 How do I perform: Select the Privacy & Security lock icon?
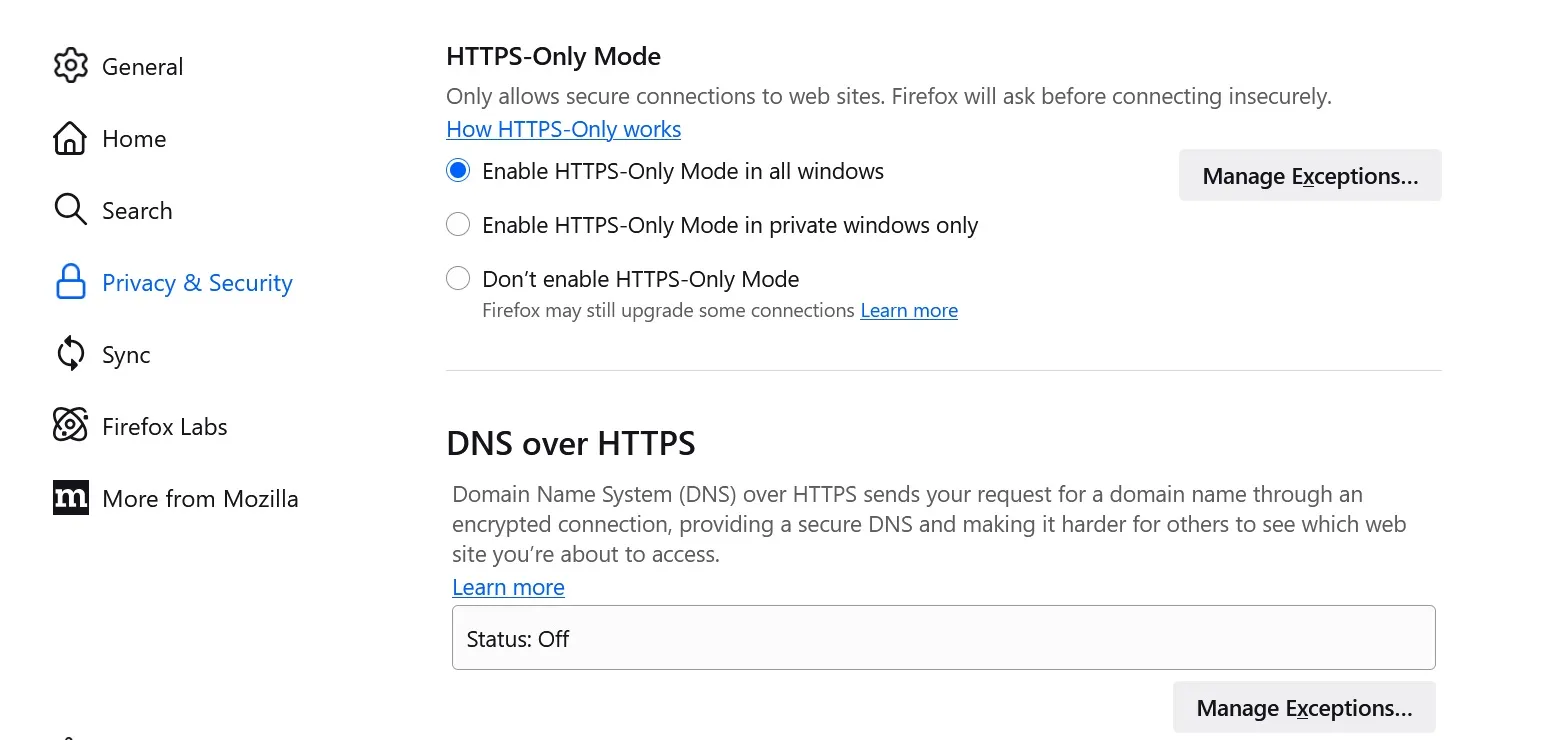tap(70, 283)
